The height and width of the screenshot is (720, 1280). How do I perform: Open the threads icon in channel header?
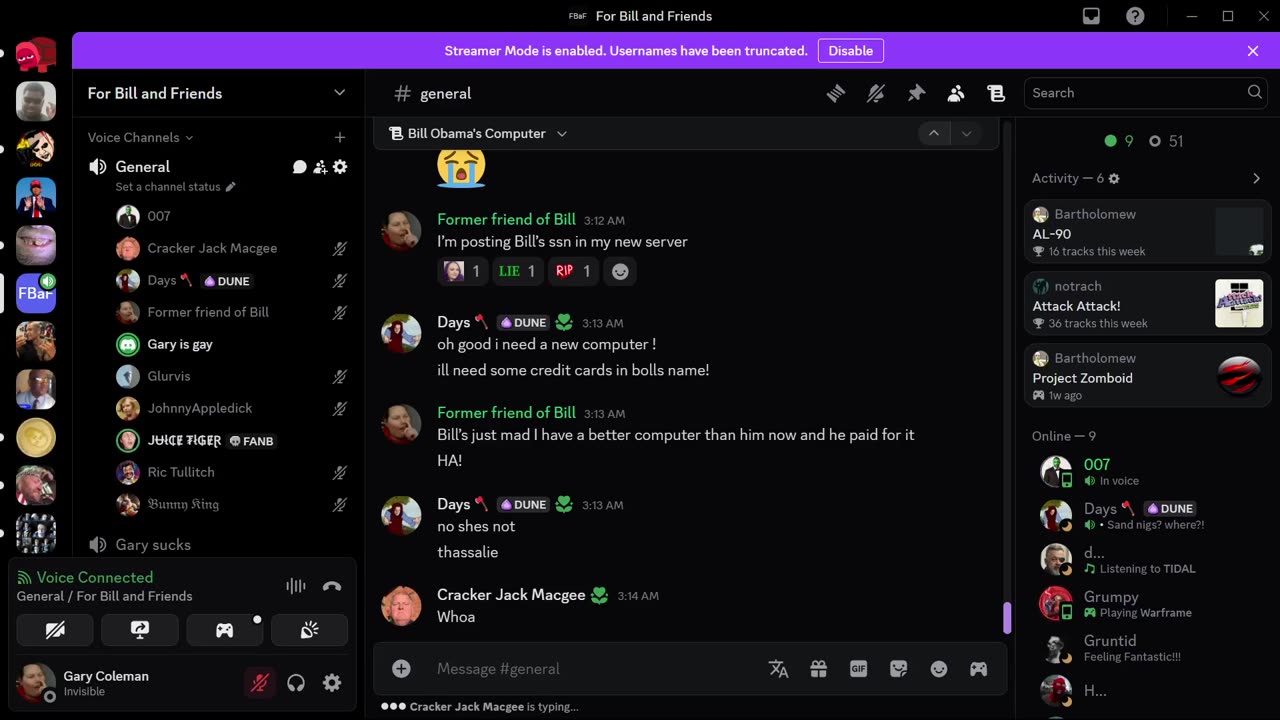(x=836, y=93)
